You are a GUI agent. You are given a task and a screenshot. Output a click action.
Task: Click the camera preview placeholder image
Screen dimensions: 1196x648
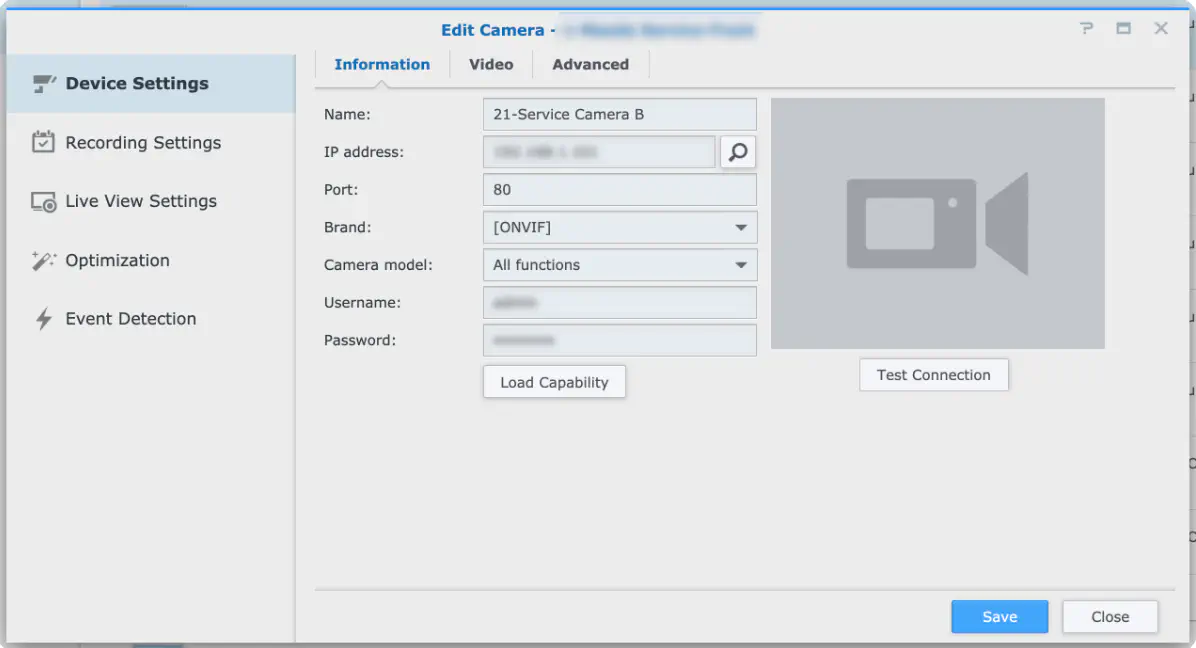[x=937, y=223]
